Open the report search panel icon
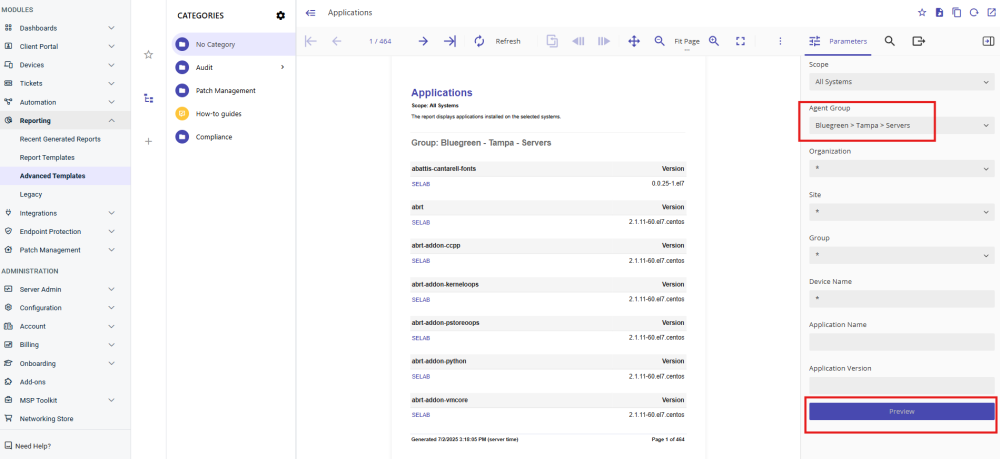 click(x=890, y=41)
